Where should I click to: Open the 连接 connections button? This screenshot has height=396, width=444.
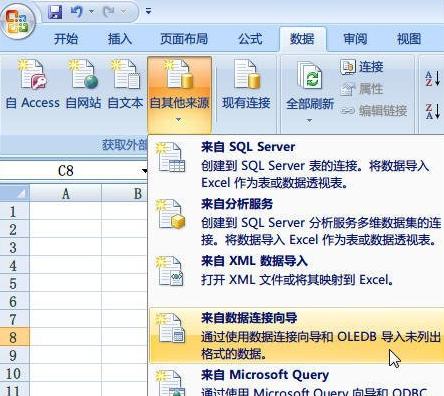click(362, 67)
